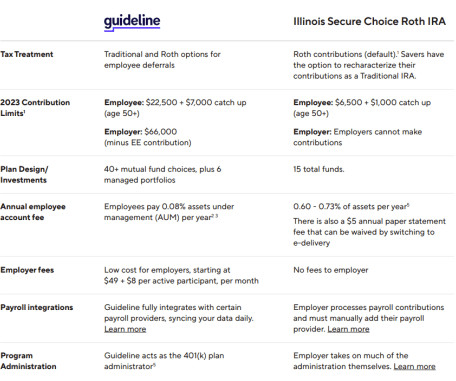
Task: Click the 0.60 - 0.73% of assets text
Action: click(351, 207)
